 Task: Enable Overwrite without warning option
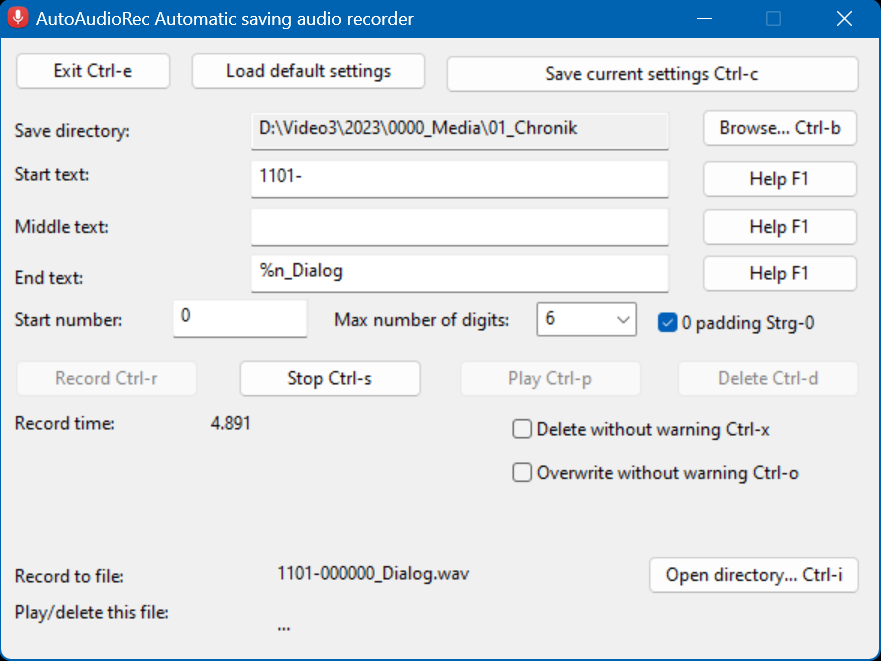(522, 473)
